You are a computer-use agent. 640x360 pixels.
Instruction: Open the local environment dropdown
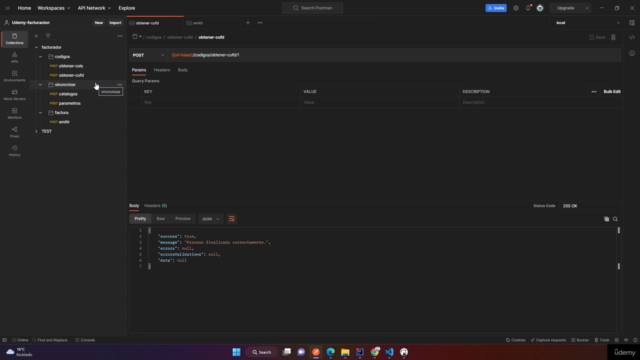pos(588,23)
